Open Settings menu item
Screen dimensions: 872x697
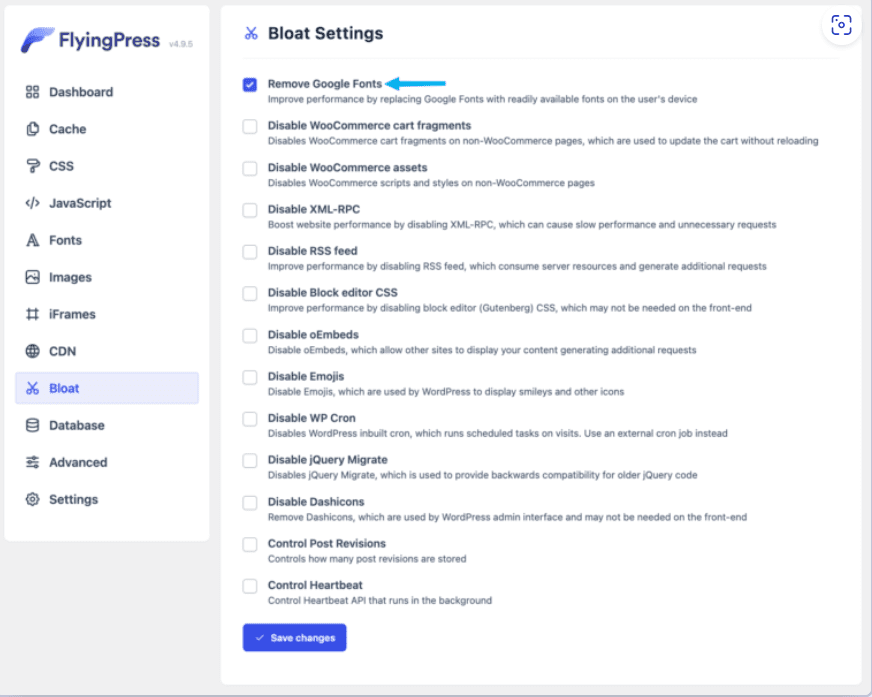pyautogui.click(x=107, y=499)
